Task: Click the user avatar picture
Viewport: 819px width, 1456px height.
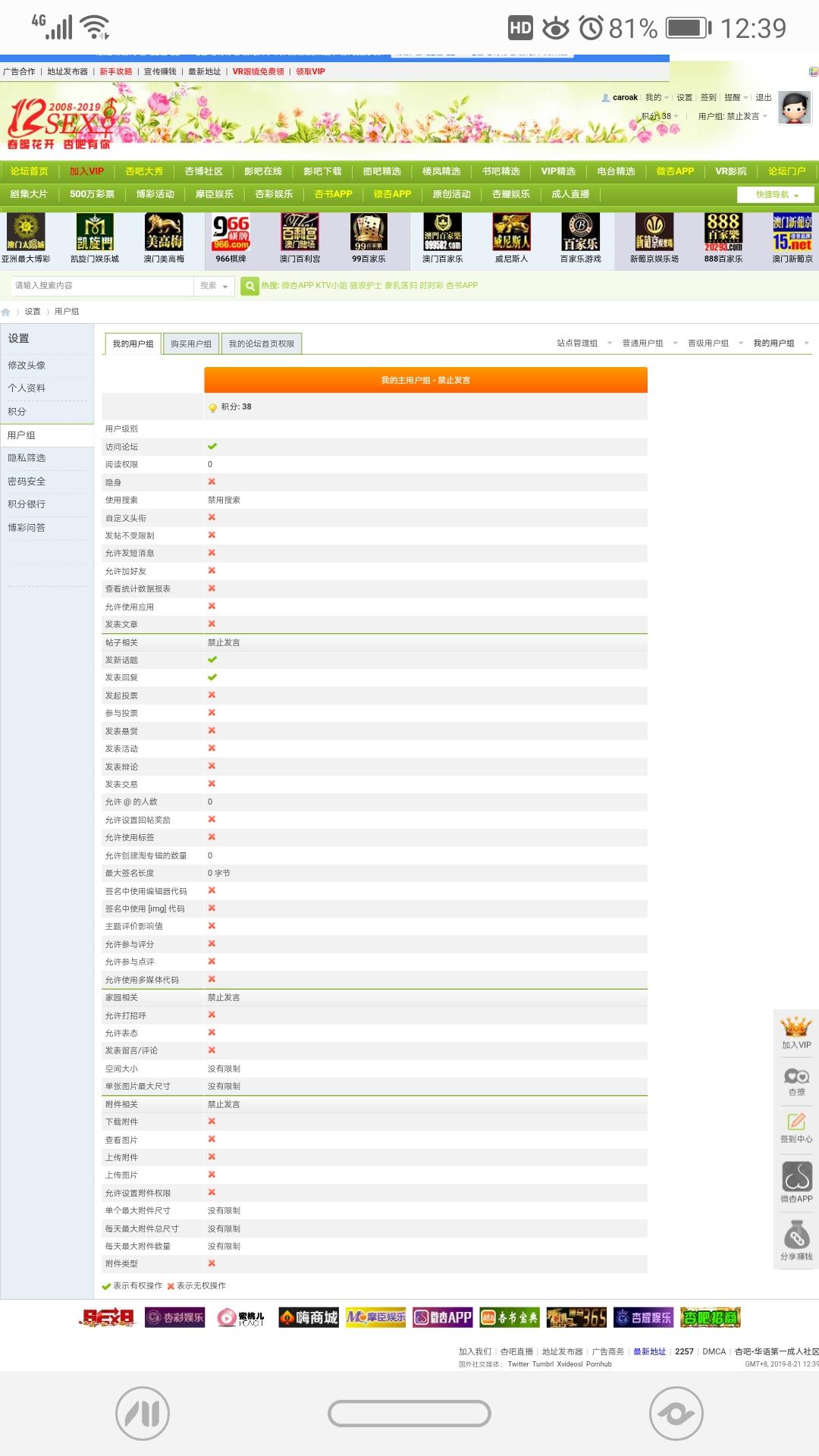Action: tap(795, 108)
